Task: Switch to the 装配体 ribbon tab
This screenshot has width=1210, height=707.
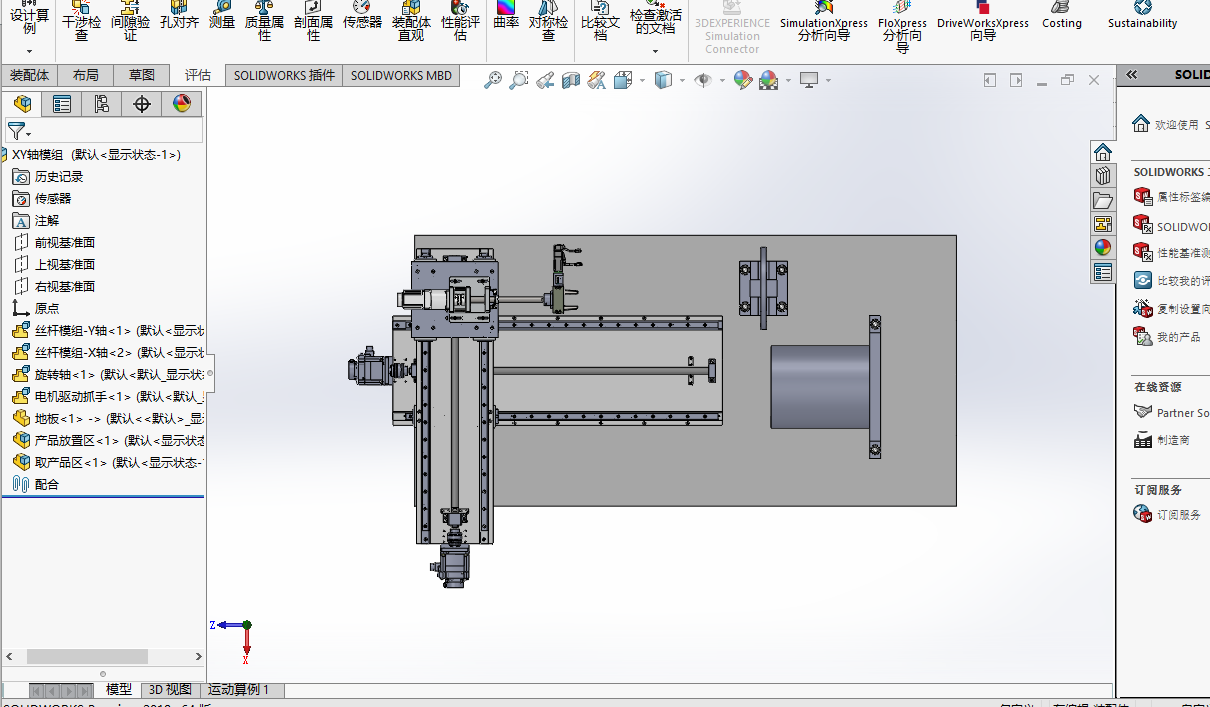Action: coord(29,75)
